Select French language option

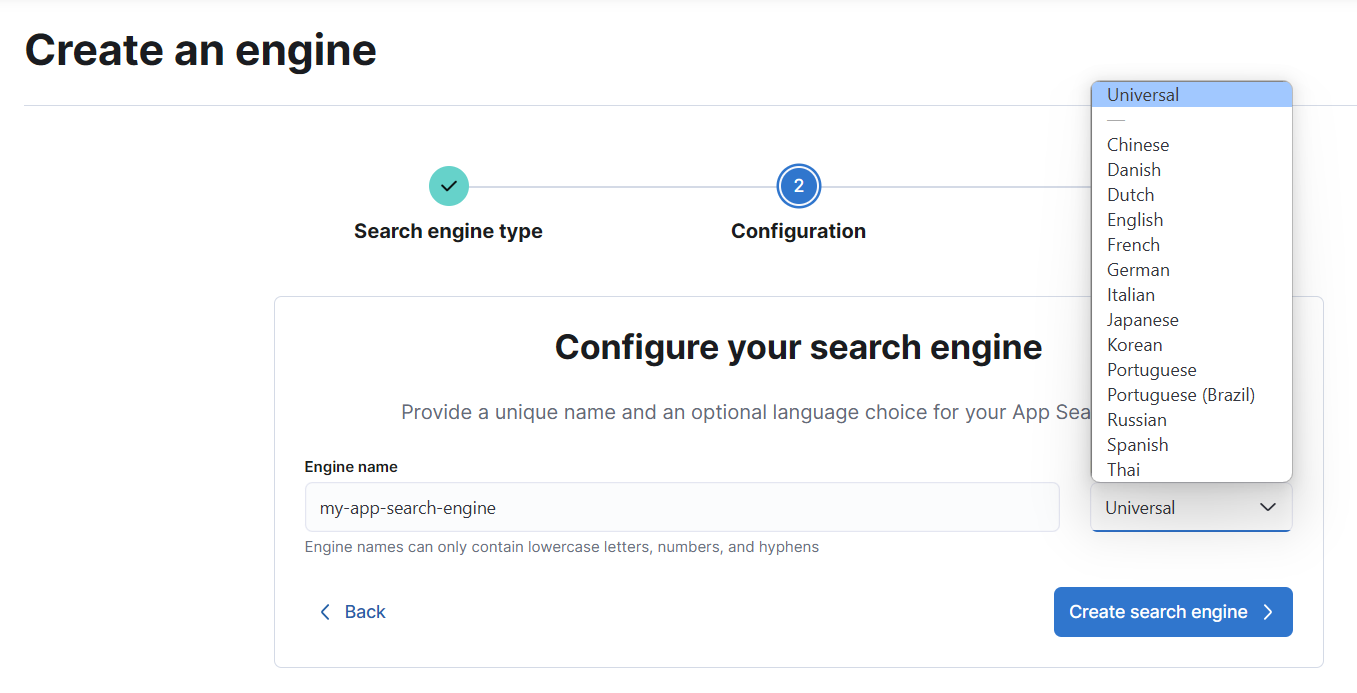tap(1134, 245)
